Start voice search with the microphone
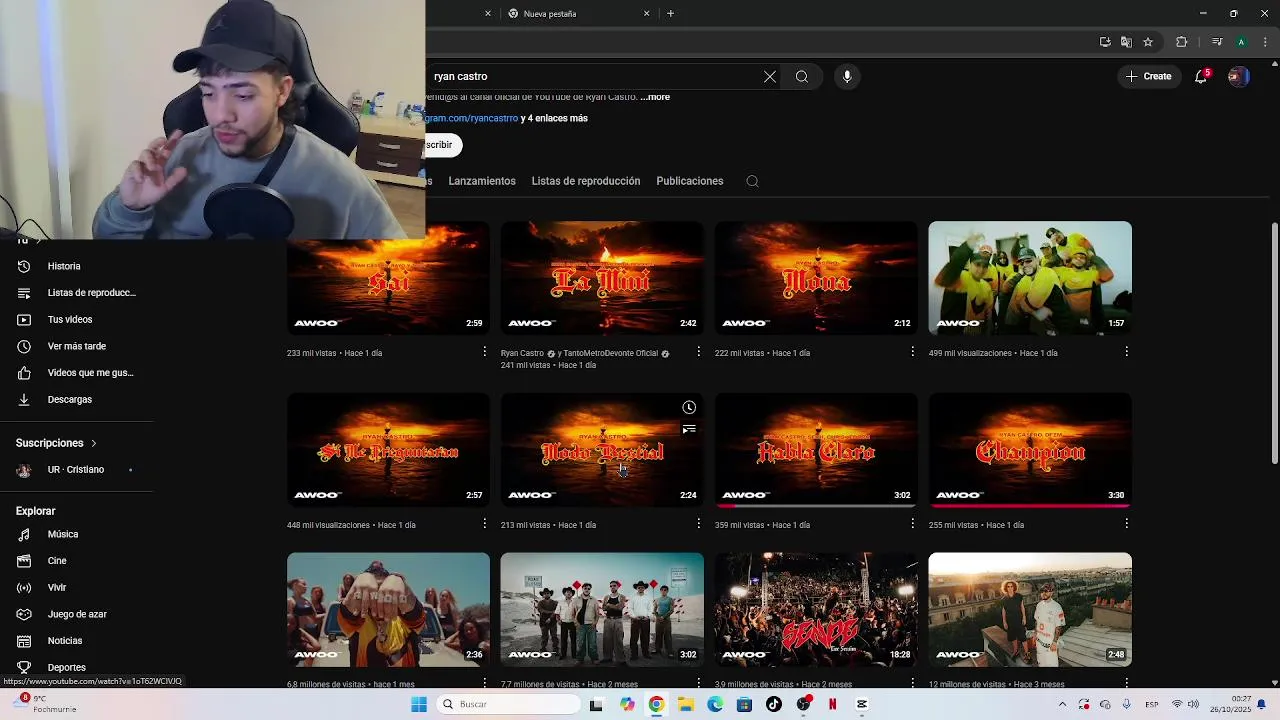 tap(847, 77)
